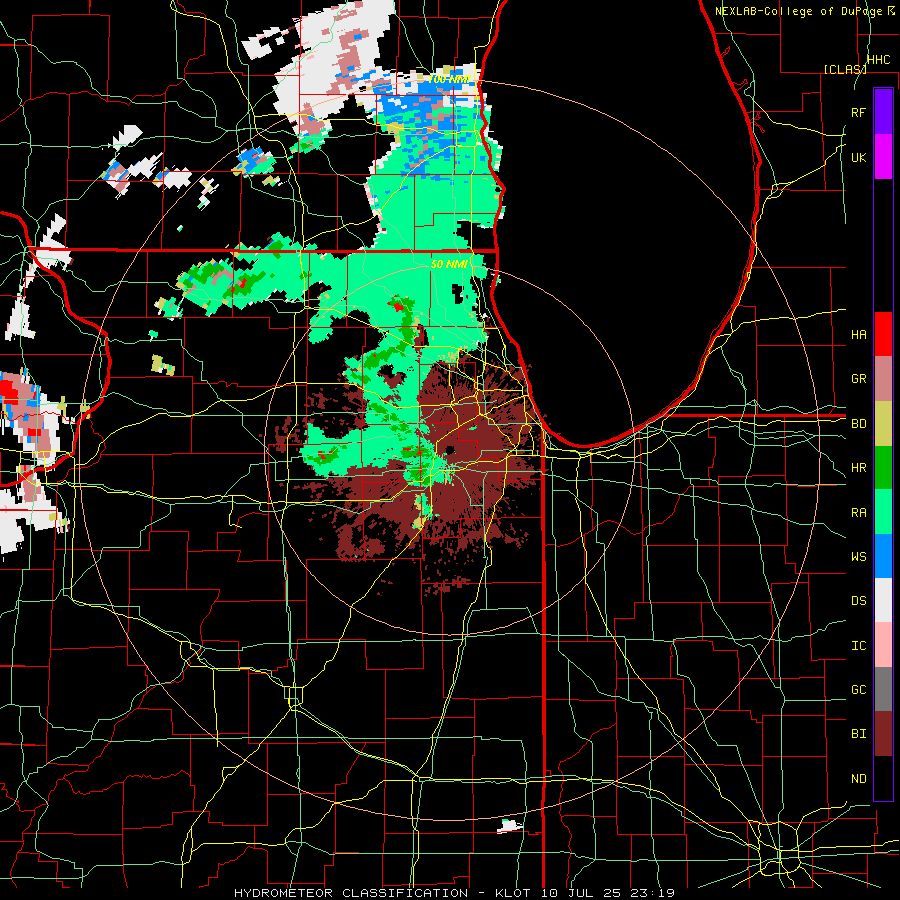
Task: Click the 'BD' legend label
Action: coord(859,424)
